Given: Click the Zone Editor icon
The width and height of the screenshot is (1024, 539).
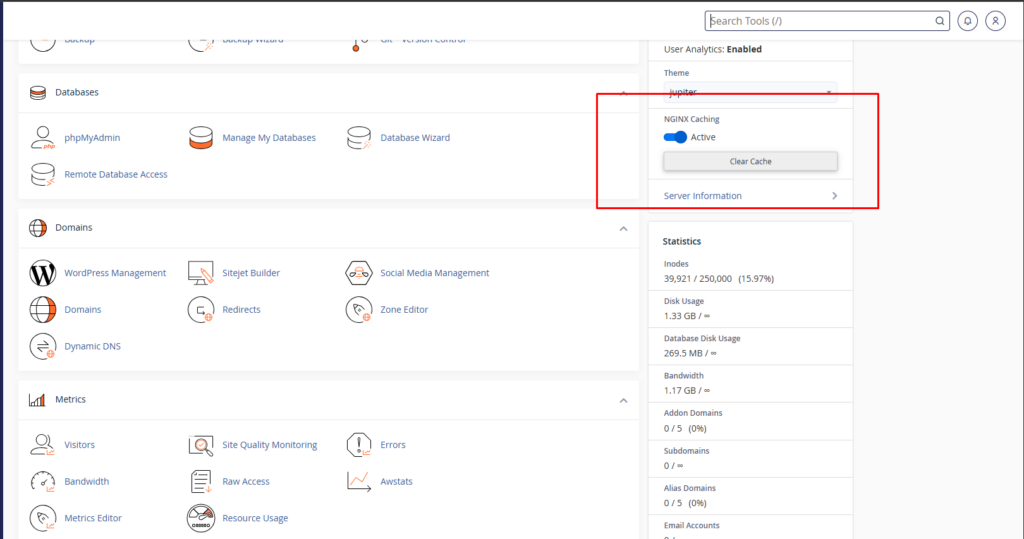Looking at the screenshot, I should pos(359,310).
